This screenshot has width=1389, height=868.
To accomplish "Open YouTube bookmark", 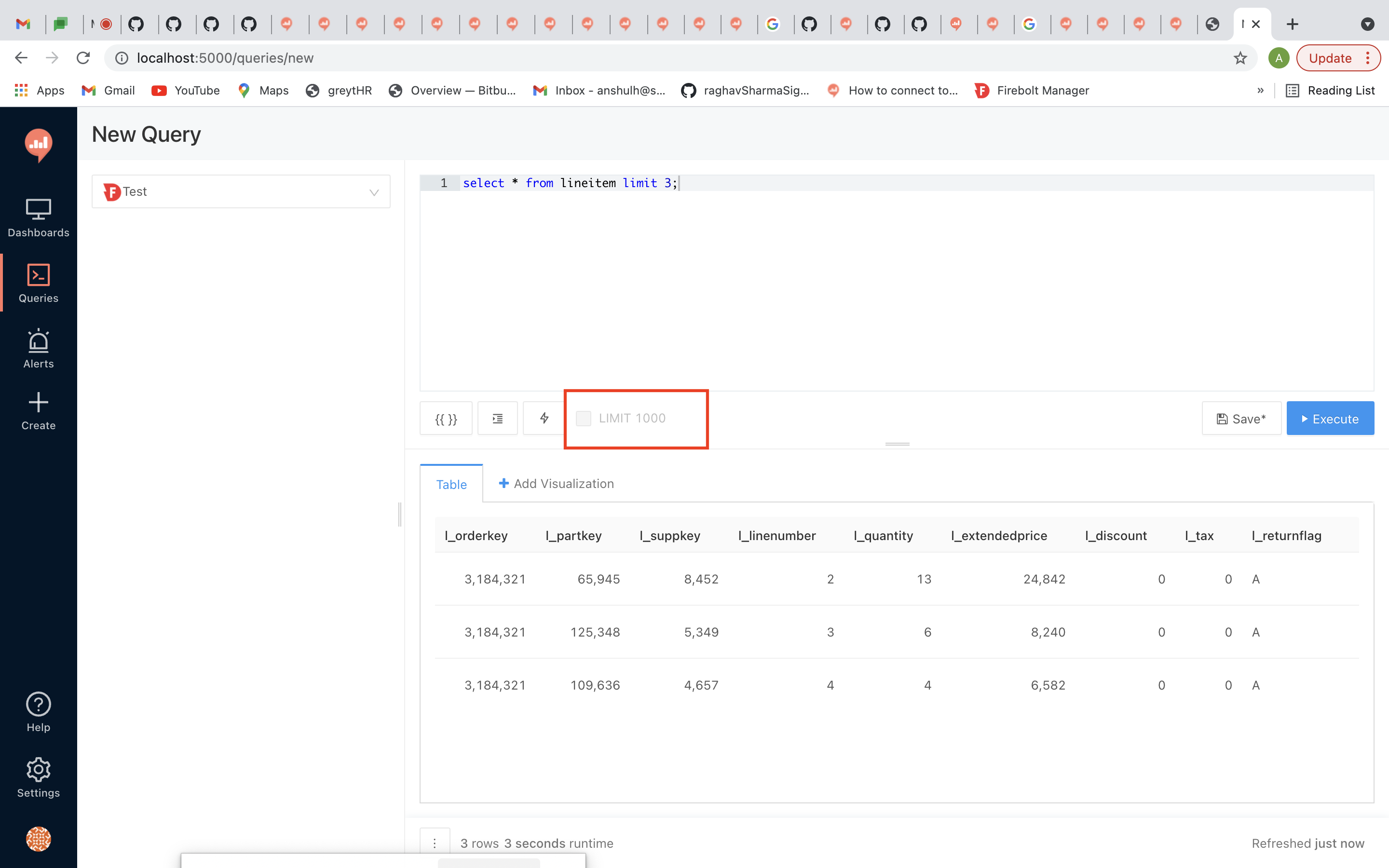I will pyautogui.click(x=185, y=90).
